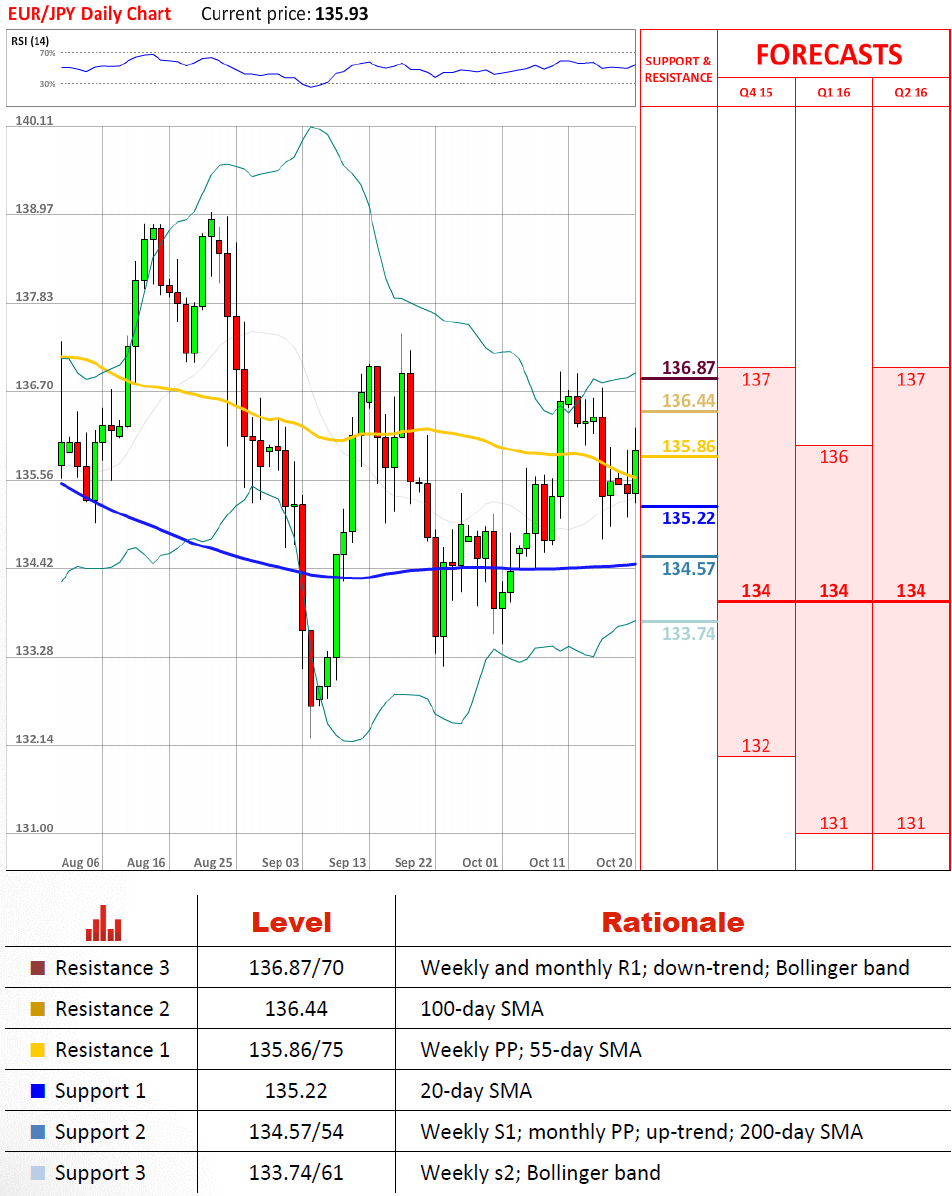Click the FORECASTS heading
Screen dimensions: 952x1196
point(829,55)
